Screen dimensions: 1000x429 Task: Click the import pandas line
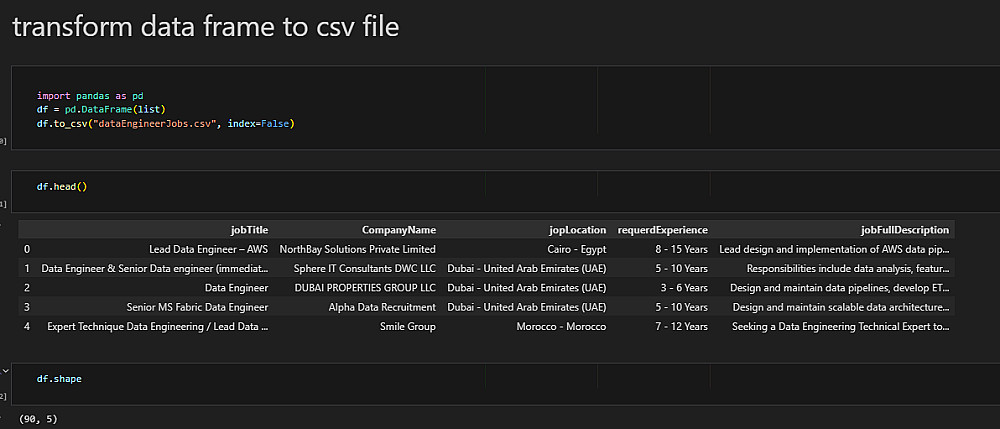90,96
